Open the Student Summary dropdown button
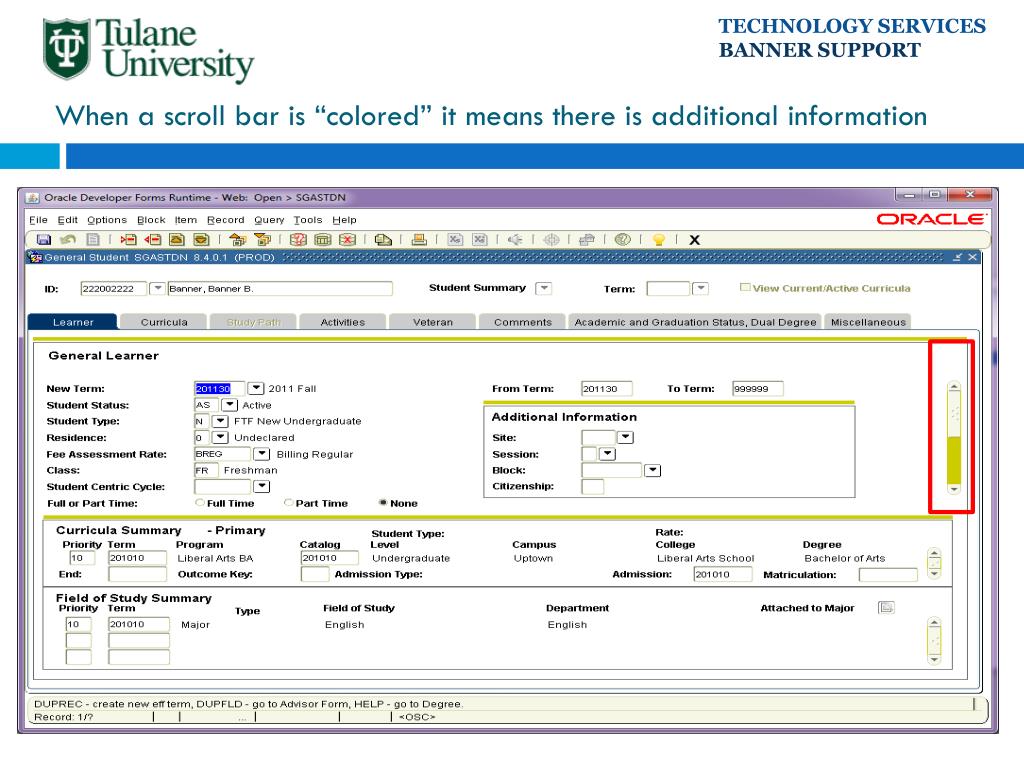Screen dimensions: 1024x768 pyautogui.click(x=543, y=288)
